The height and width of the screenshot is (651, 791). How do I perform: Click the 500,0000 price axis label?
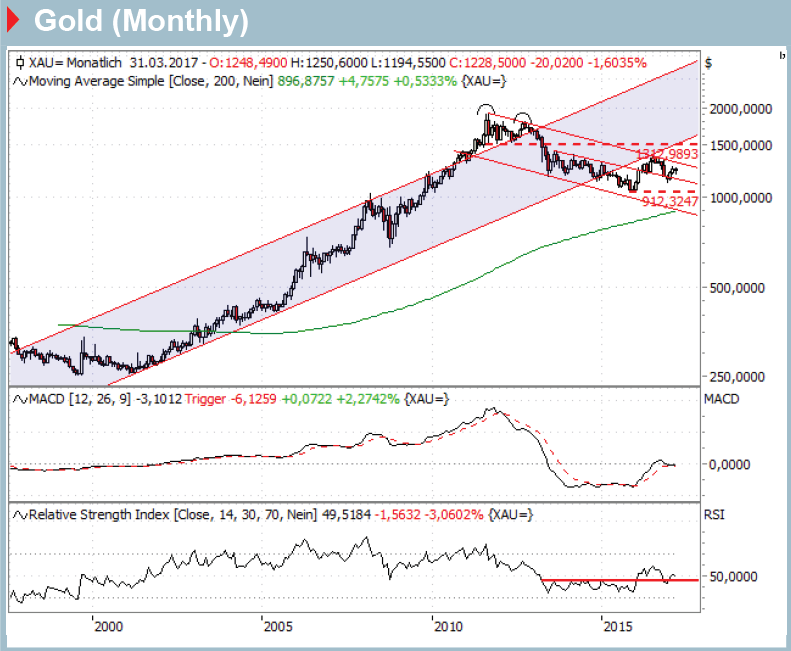pyautogui.click(x=737, y=288)
